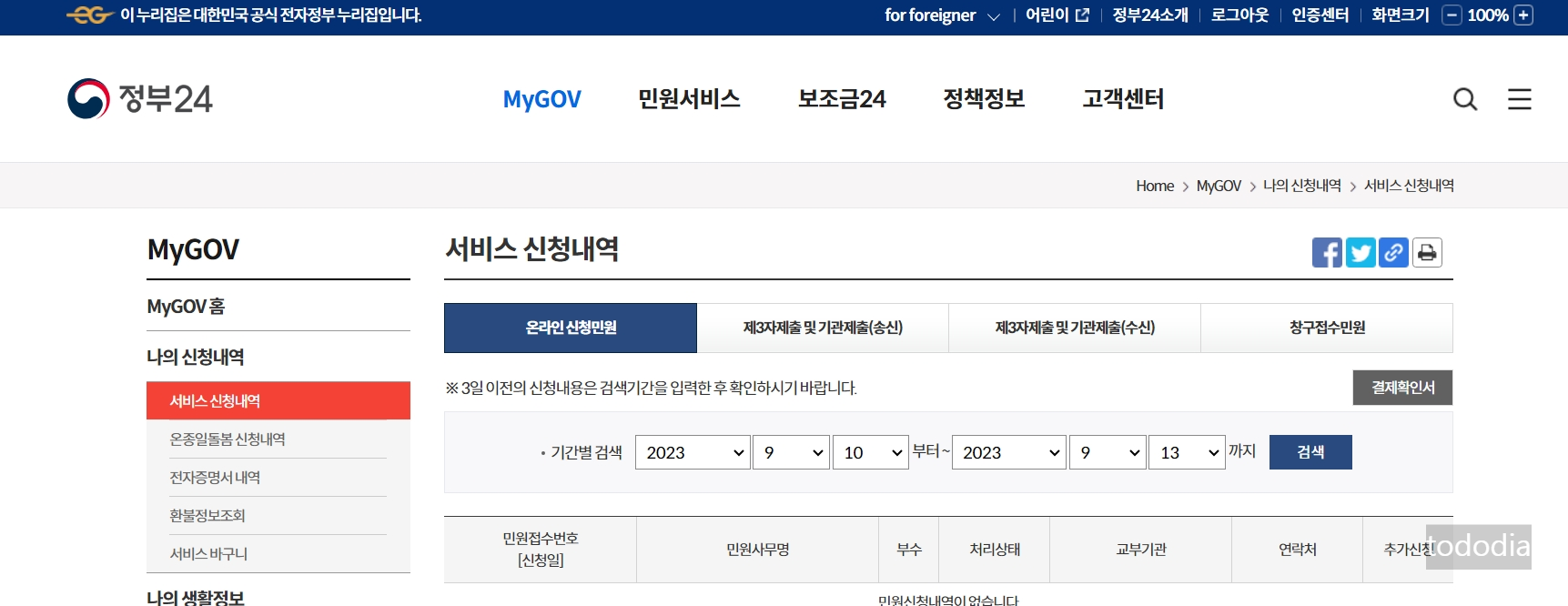Print this page icon
The image size is (1568, 606).
[1427, 253]
